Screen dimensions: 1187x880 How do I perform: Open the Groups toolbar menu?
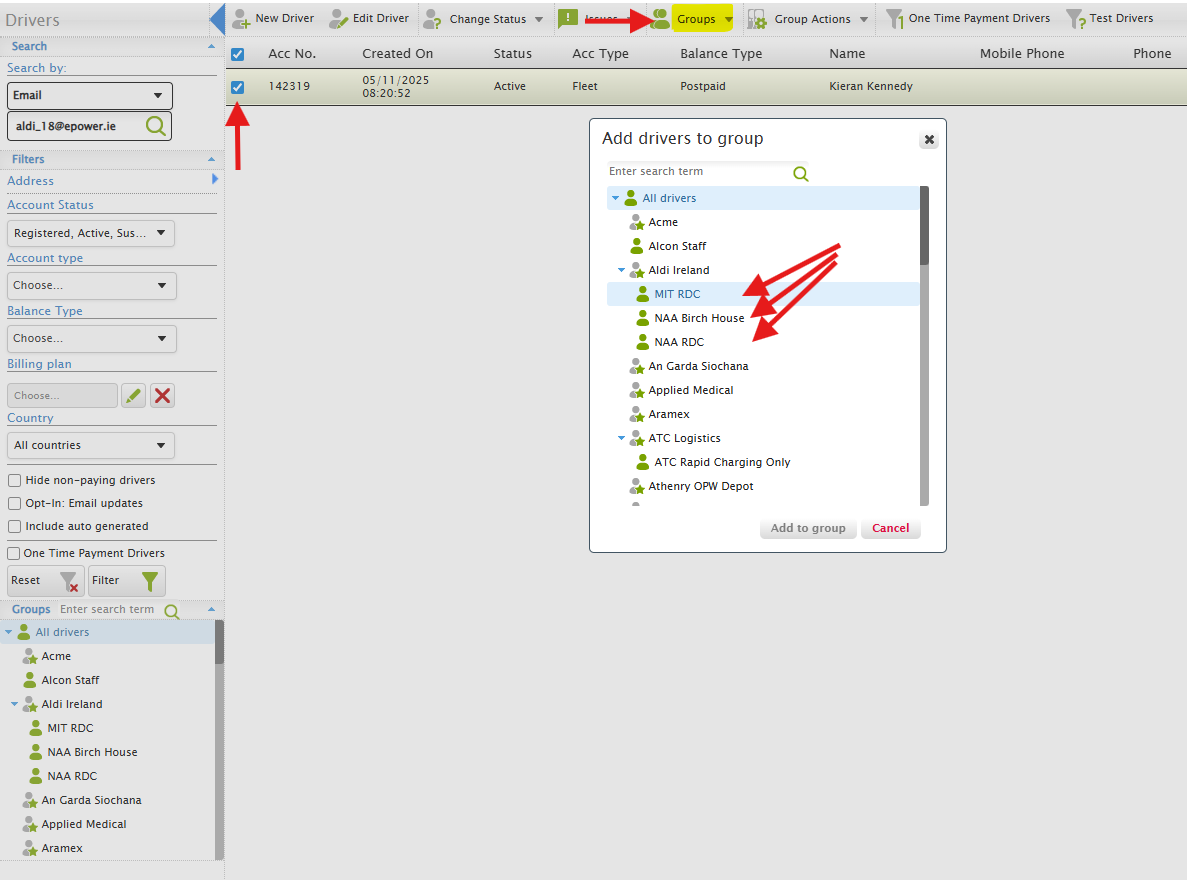point(694,19)
